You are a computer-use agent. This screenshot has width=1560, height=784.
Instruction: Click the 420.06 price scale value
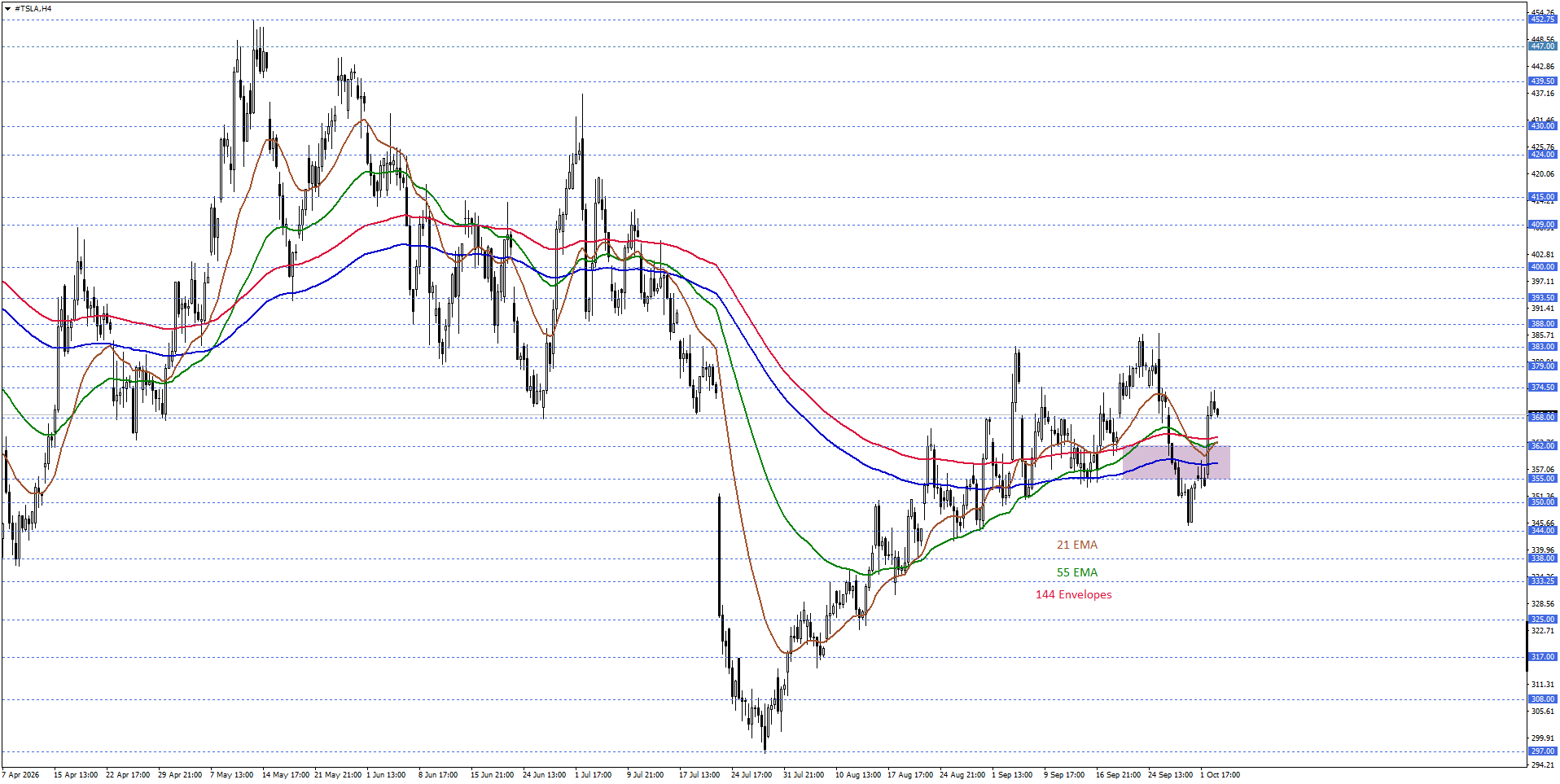click(1543, 174)
